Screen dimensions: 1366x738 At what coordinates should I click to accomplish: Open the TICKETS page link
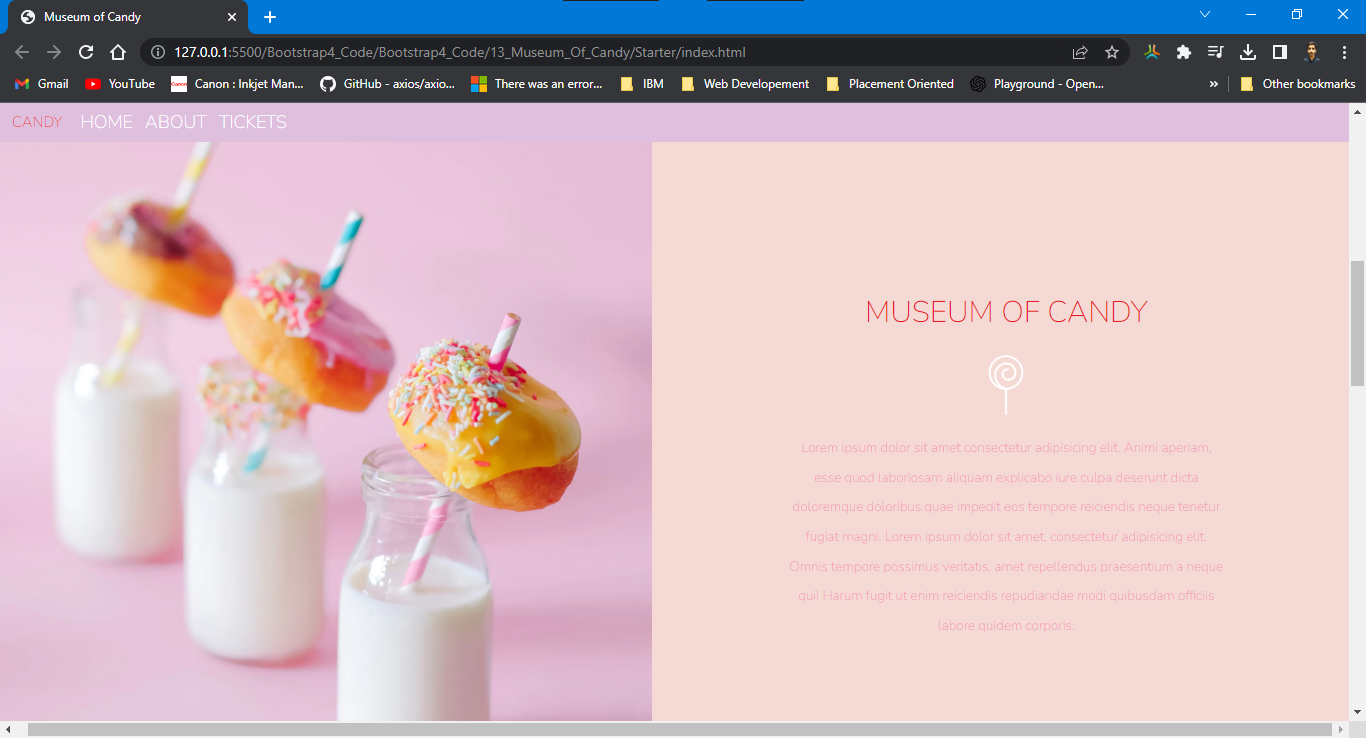coord(252,121)
